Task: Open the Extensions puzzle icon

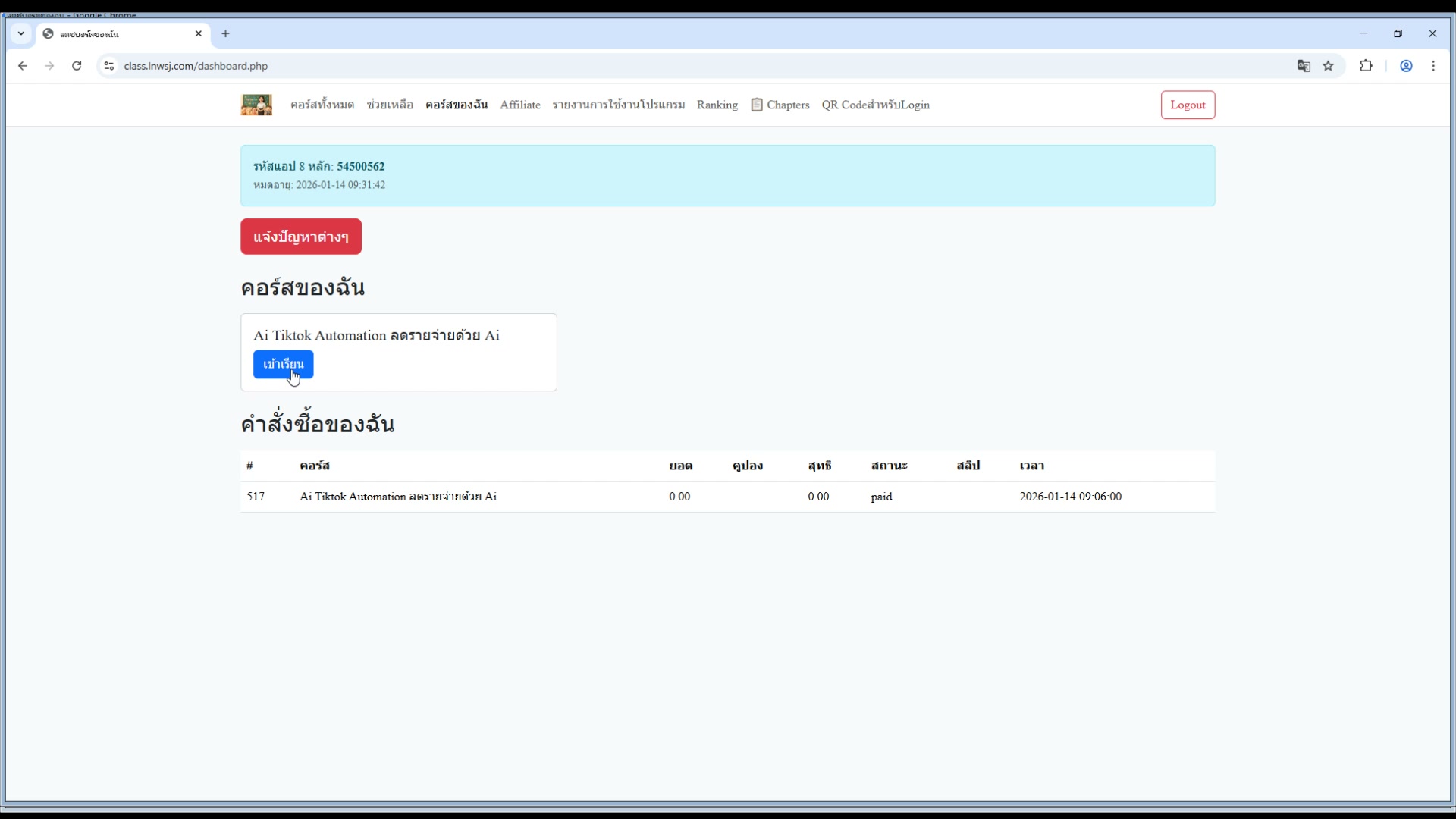Action: 1366,66
